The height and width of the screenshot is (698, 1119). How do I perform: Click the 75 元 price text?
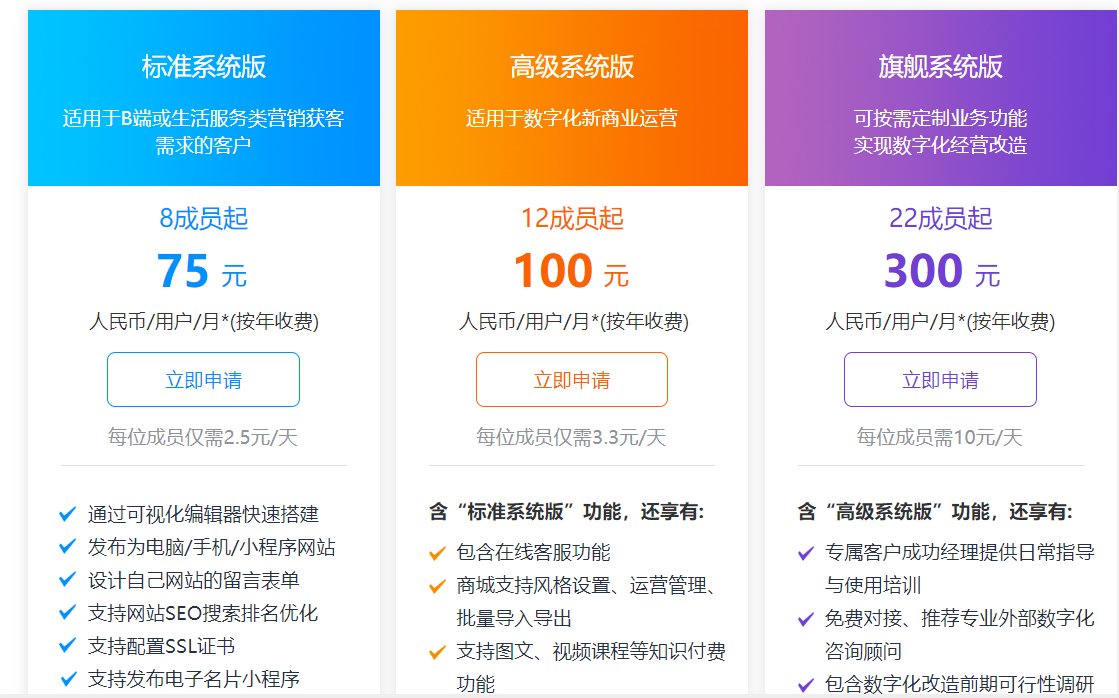(x=202, y=271)
